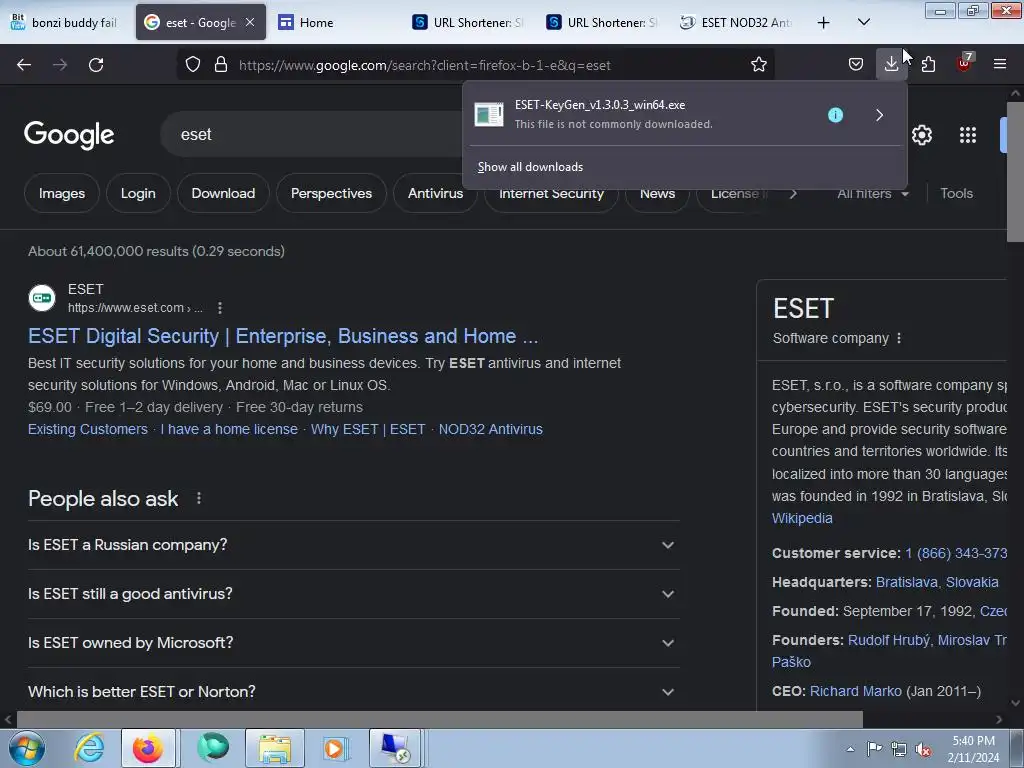The width and height of the screenshot is (1024, 768).
Task: Open the NOD32 Antivirus sitelink
Action: 490,429
